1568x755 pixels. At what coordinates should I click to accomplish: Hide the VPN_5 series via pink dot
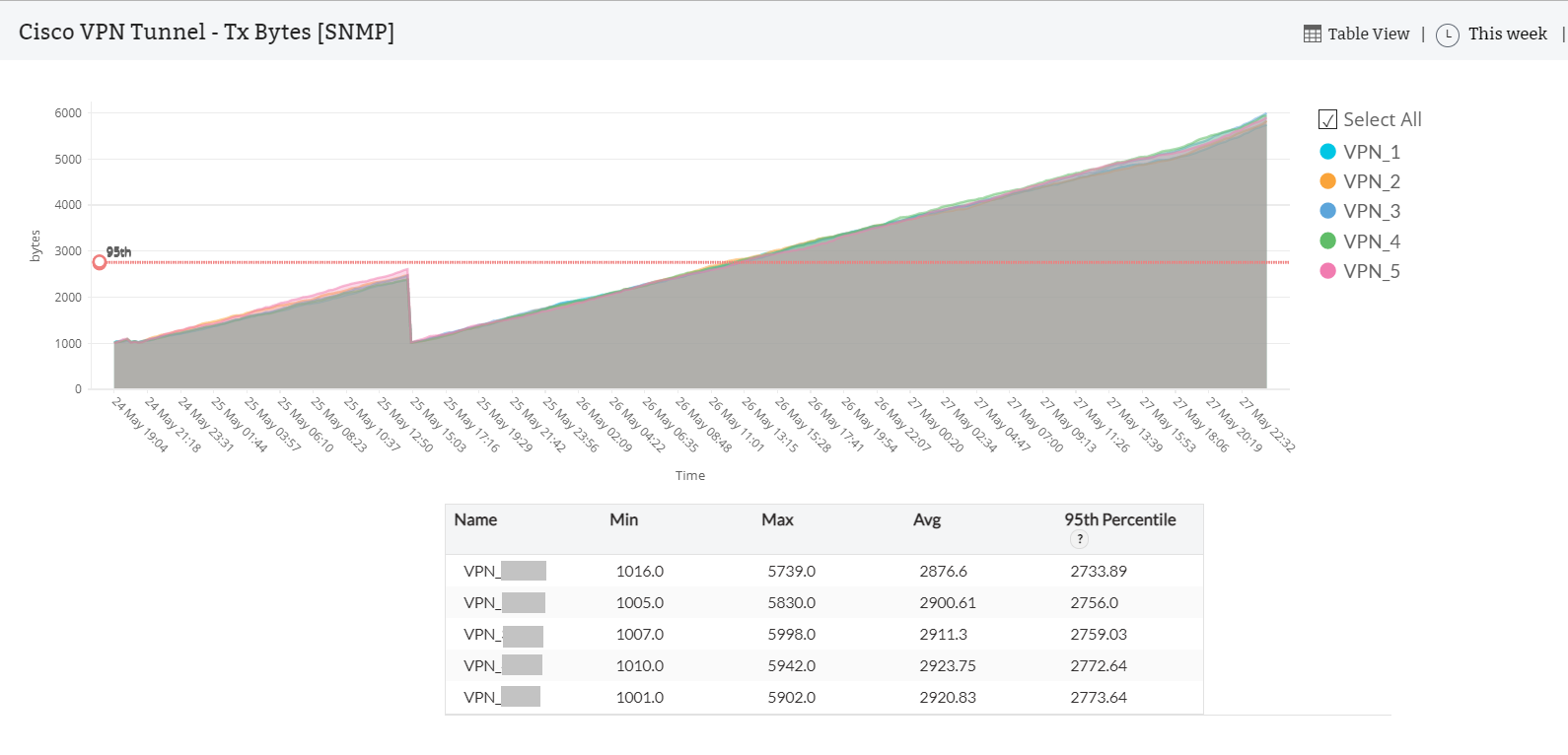click(x=1327, y=271)
